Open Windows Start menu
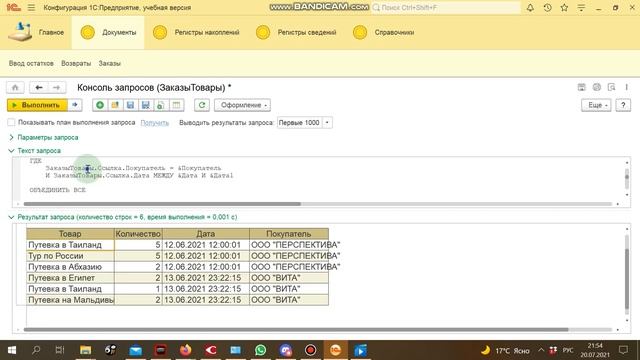Screen dimensions: 640x360 coord(12,350)
